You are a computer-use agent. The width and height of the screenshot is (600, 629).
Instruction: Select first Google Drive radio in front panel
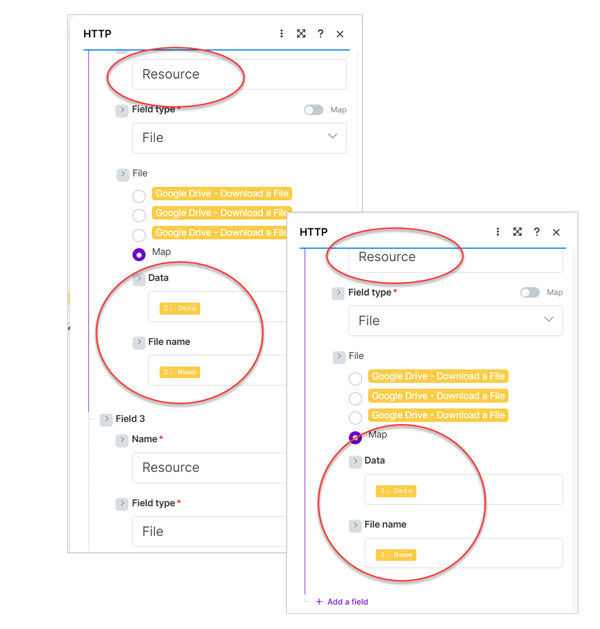pyautogui.click(x=355, y=379)
